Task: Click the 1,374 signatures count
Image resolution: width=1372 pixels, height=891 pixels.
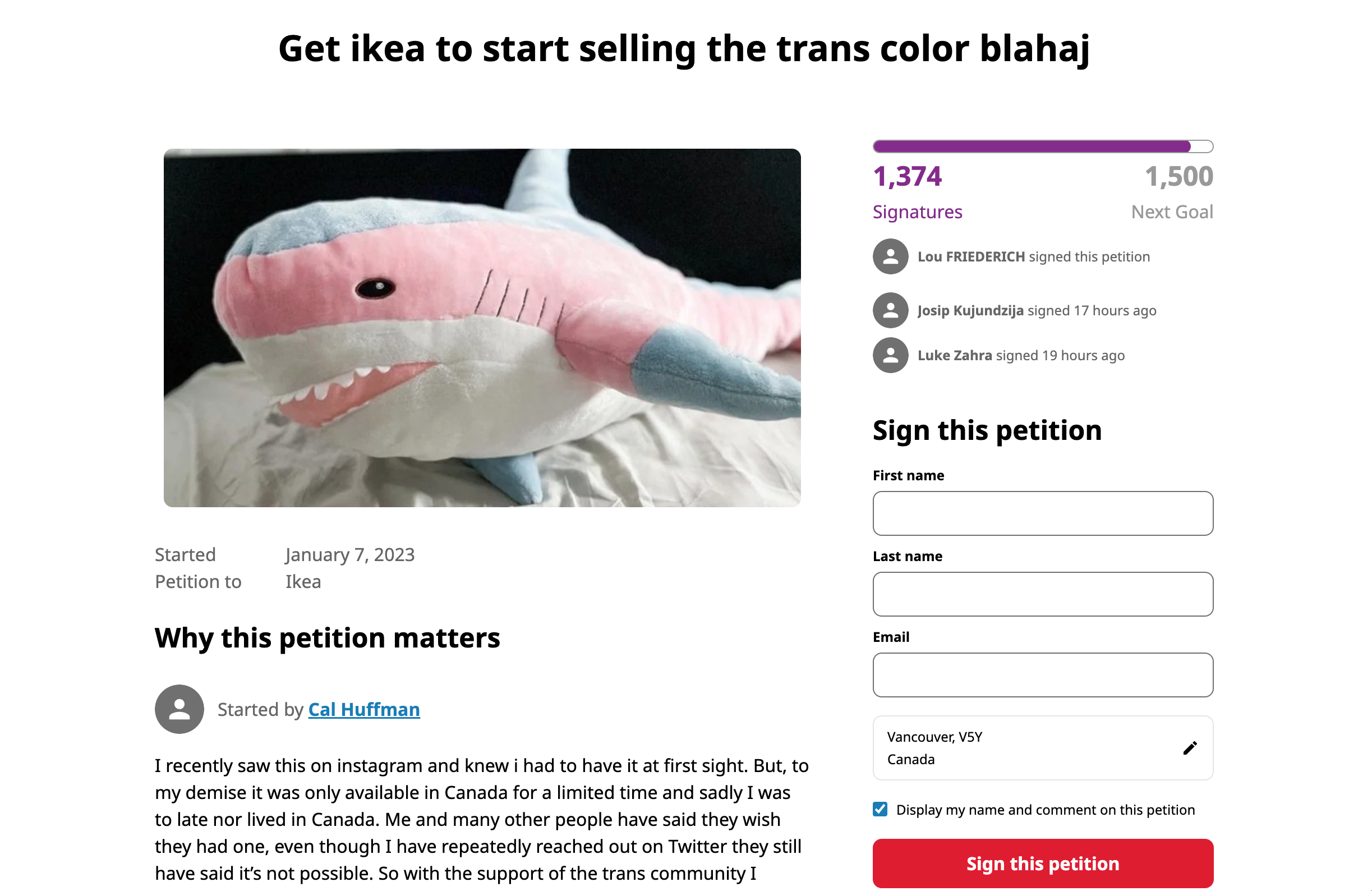Action: [x=907, y=177]
